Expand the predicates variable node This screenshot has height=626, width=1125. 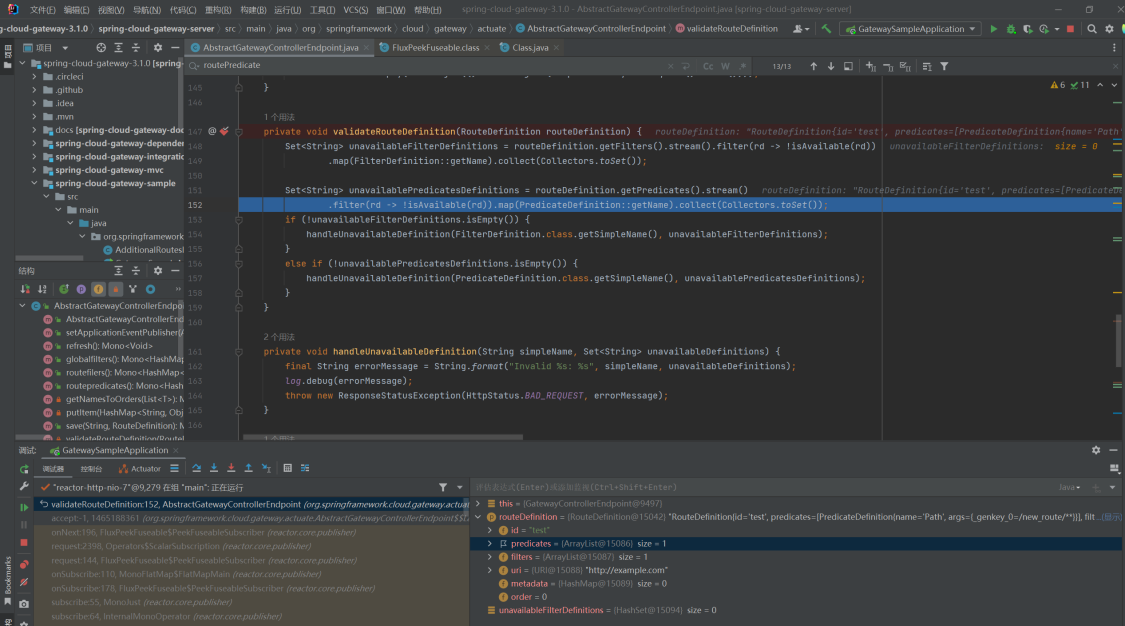pos(490,544)
